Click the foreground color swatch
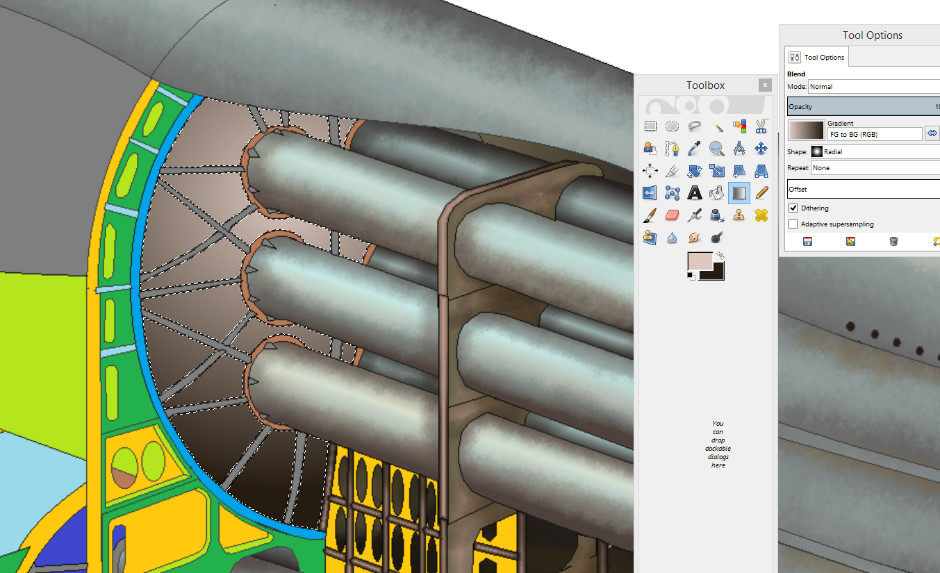940x573 pixels. [700, 263]
